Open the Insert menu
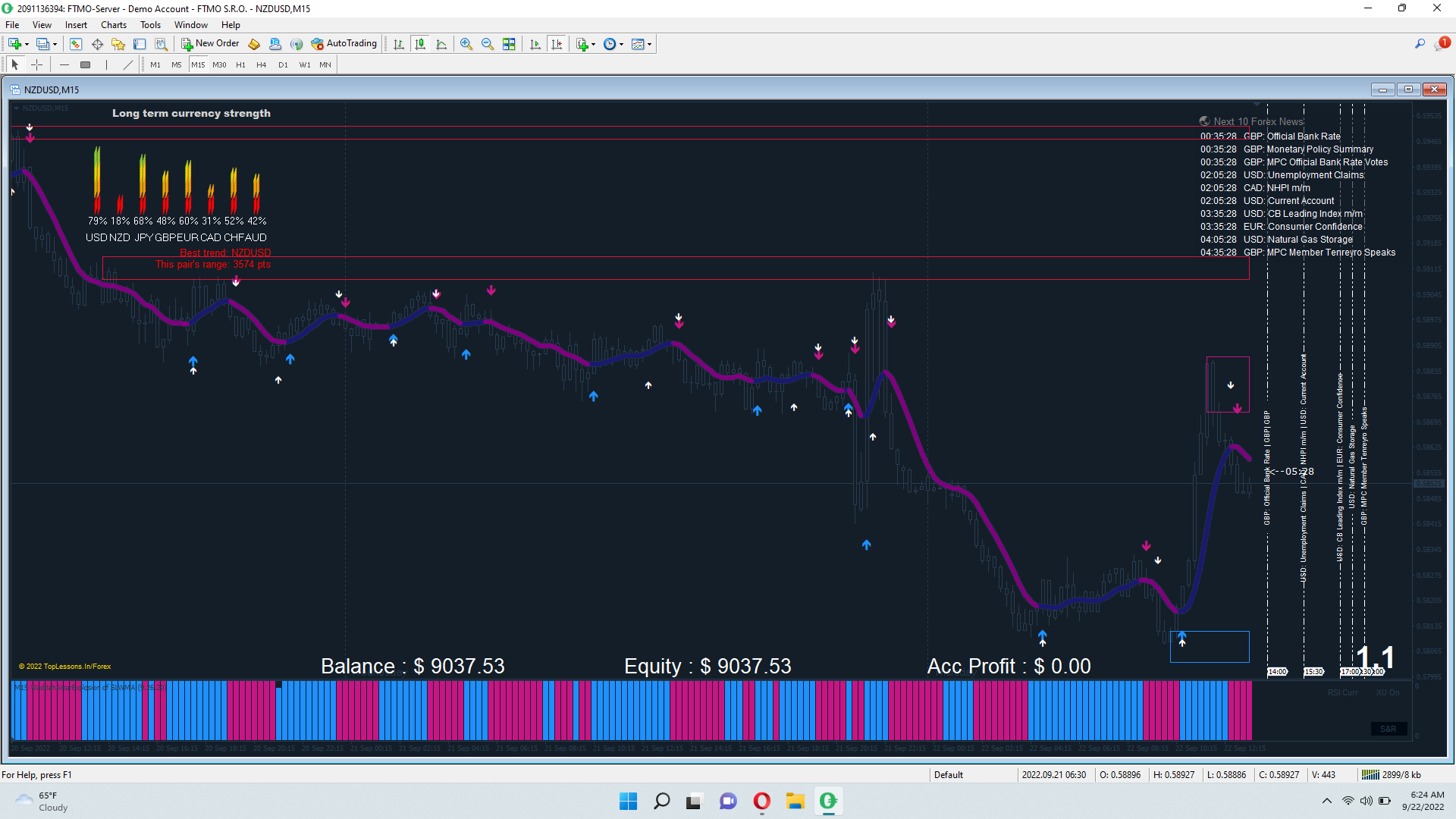 coord(76,25)
